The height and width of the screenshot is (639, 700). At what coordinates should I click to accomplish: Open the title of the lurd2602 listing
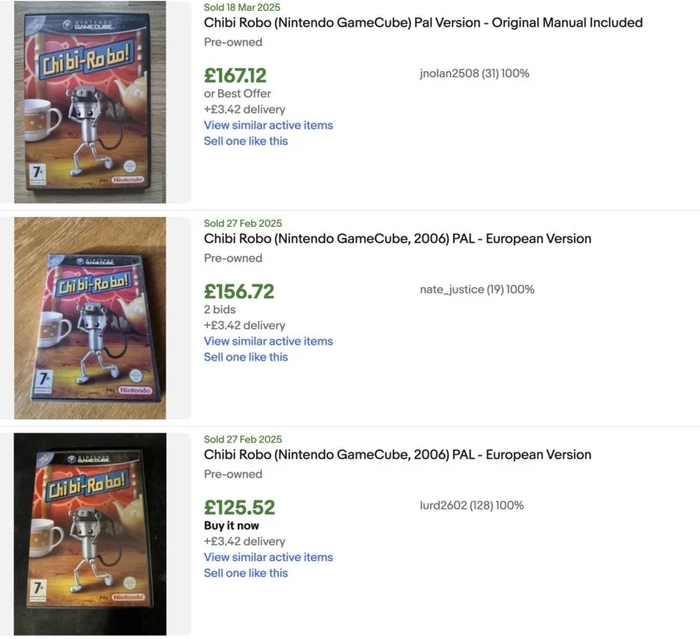coord(397,455)
